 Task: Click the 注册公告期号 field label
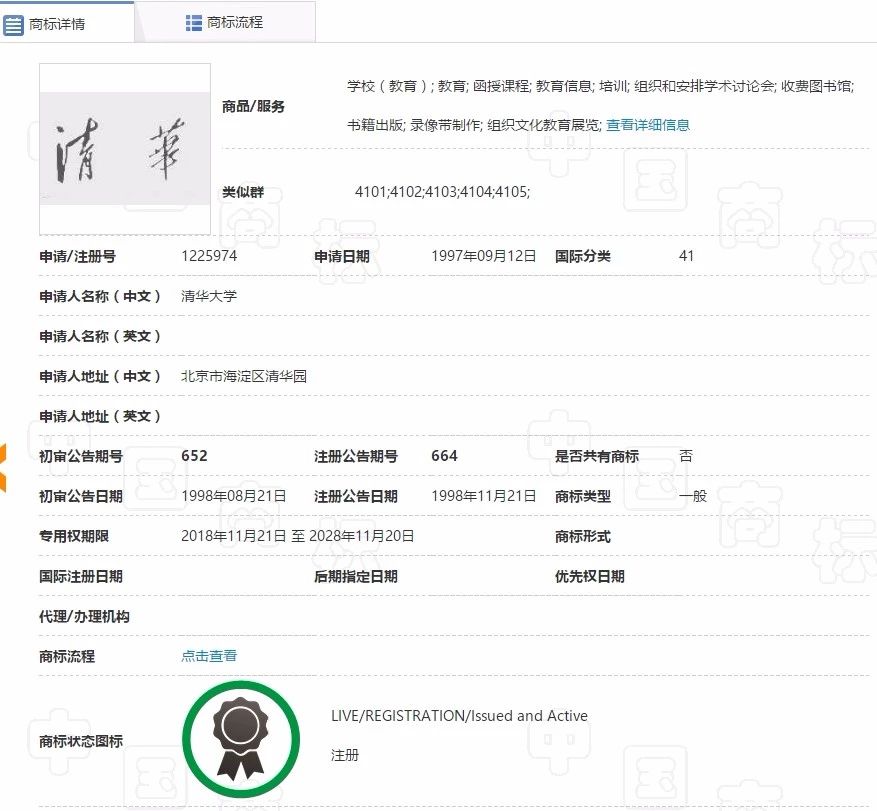click(356, 456)
